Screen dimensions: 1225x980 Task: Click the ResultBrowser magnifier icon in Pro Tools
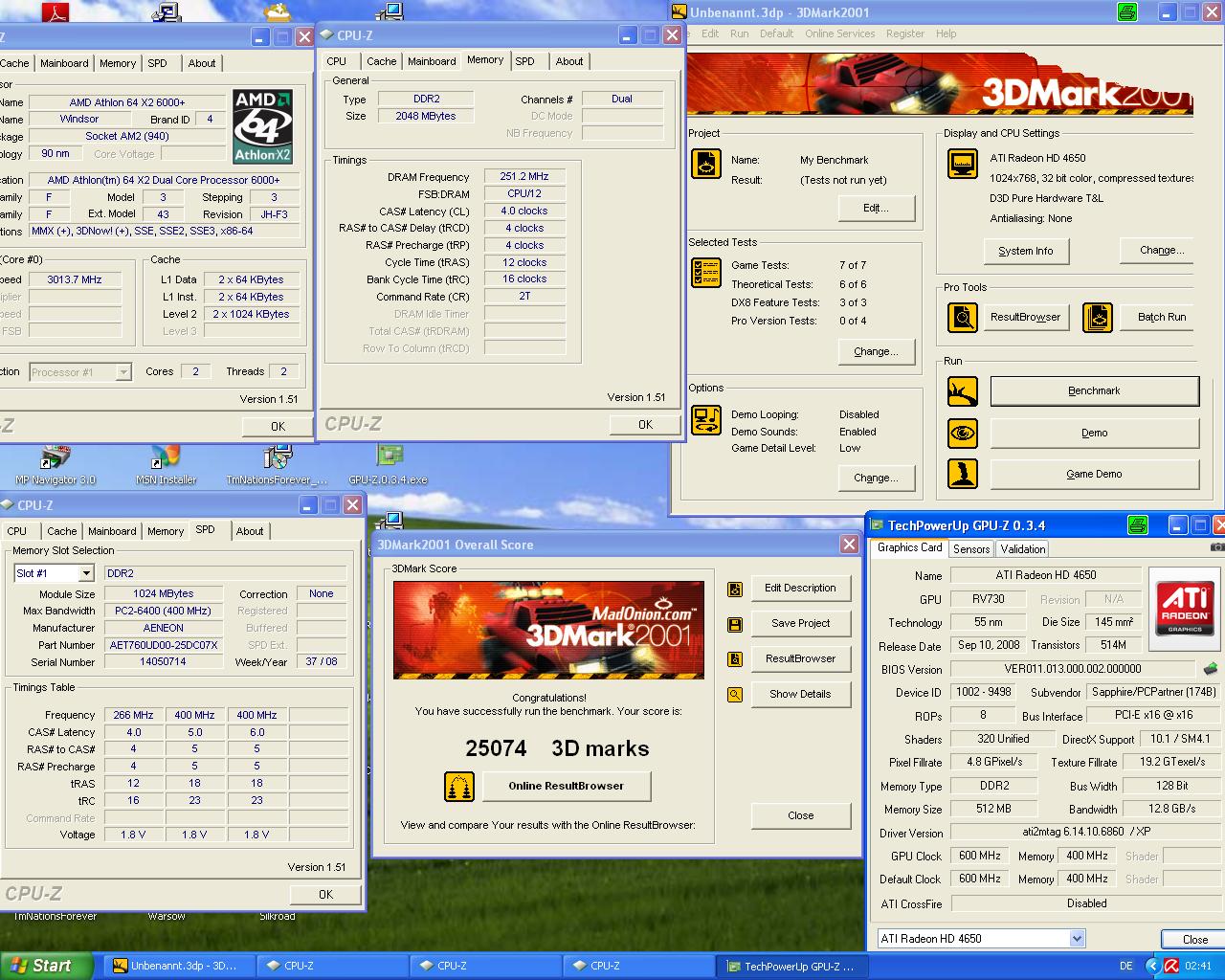pos(963,317)
